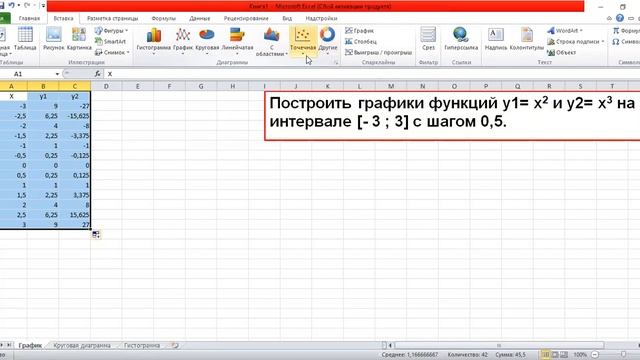Insert an Объект object
640x360 pixels.
tap(562, 52)
